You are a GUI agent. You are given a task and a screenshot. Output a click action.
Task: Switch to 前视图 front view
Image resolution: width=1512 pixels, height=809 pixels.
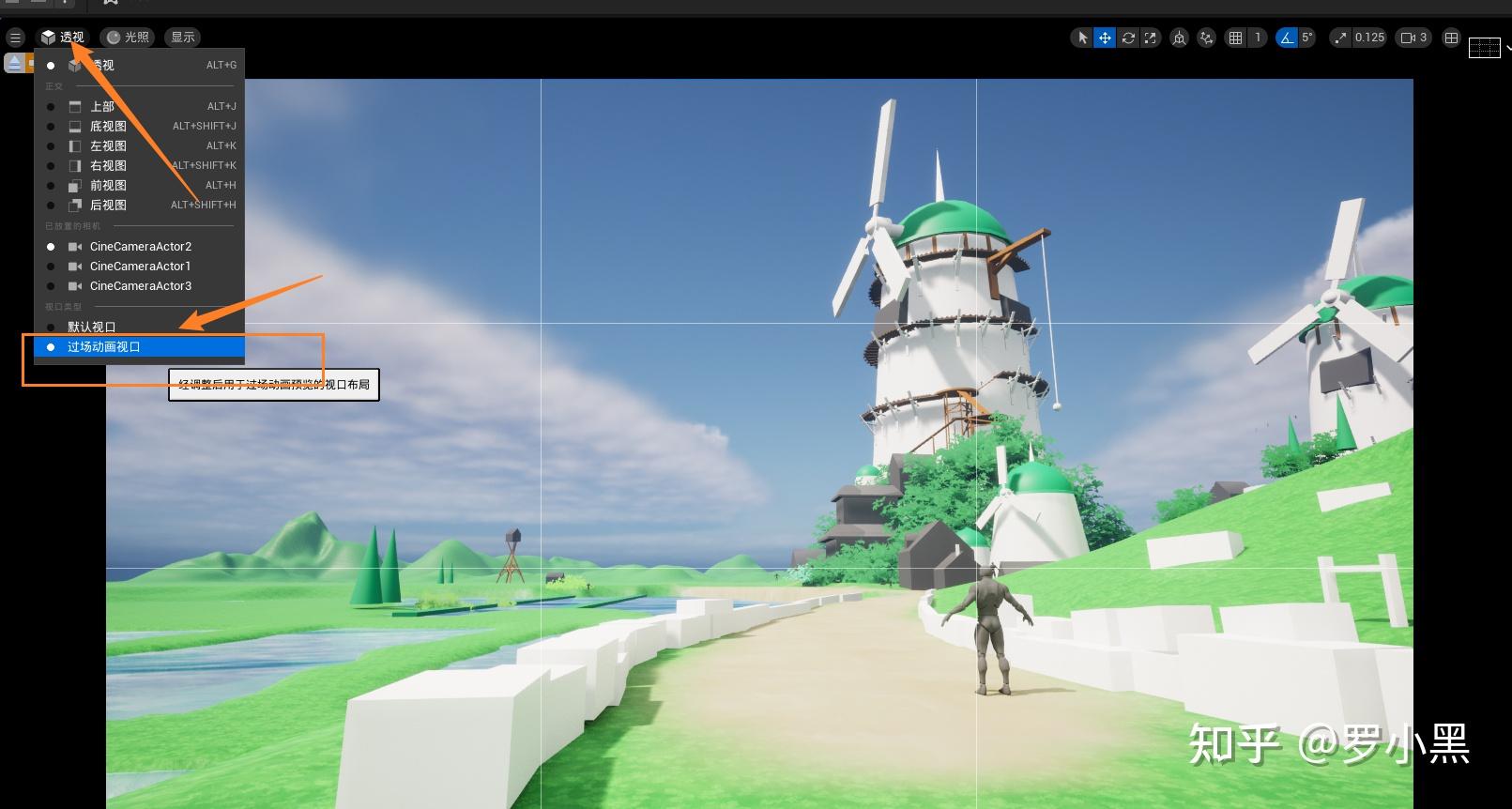[140, 185]
